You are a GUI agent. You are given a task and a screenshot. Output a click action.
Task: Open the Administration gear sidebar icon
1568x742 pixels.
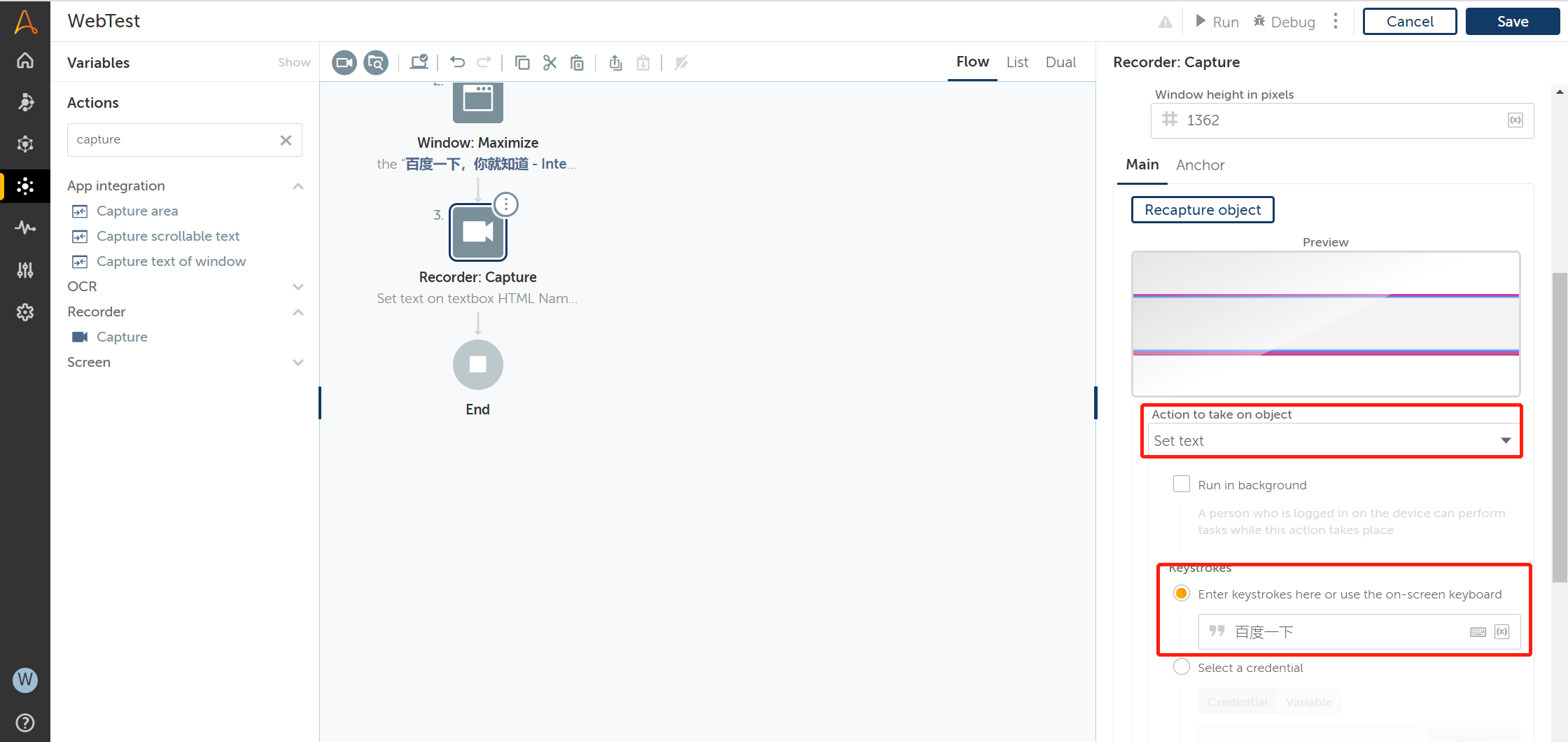25,312
